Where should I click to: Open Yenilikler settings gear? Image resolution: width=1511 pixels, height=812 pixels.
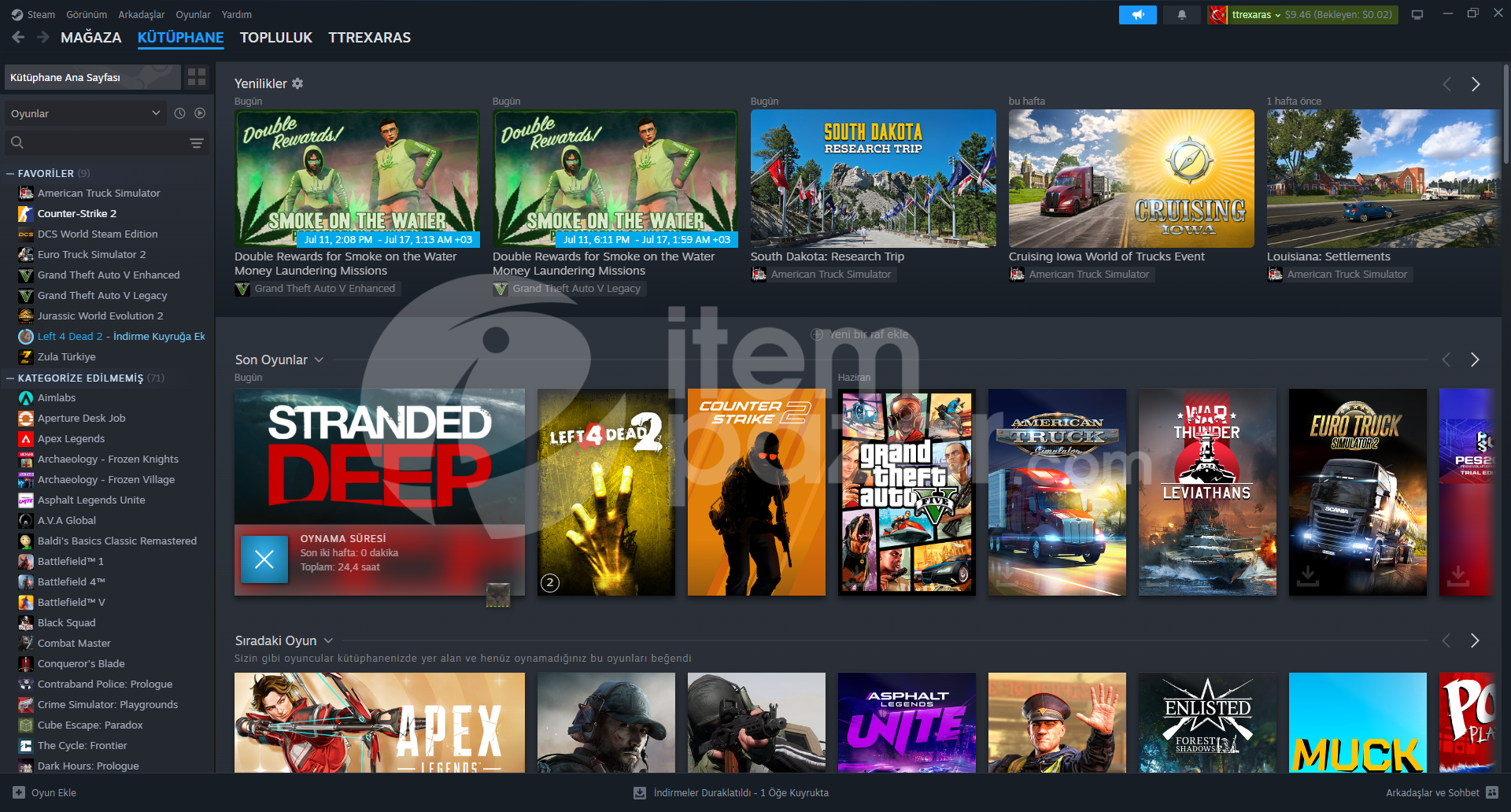click(297, 83)
